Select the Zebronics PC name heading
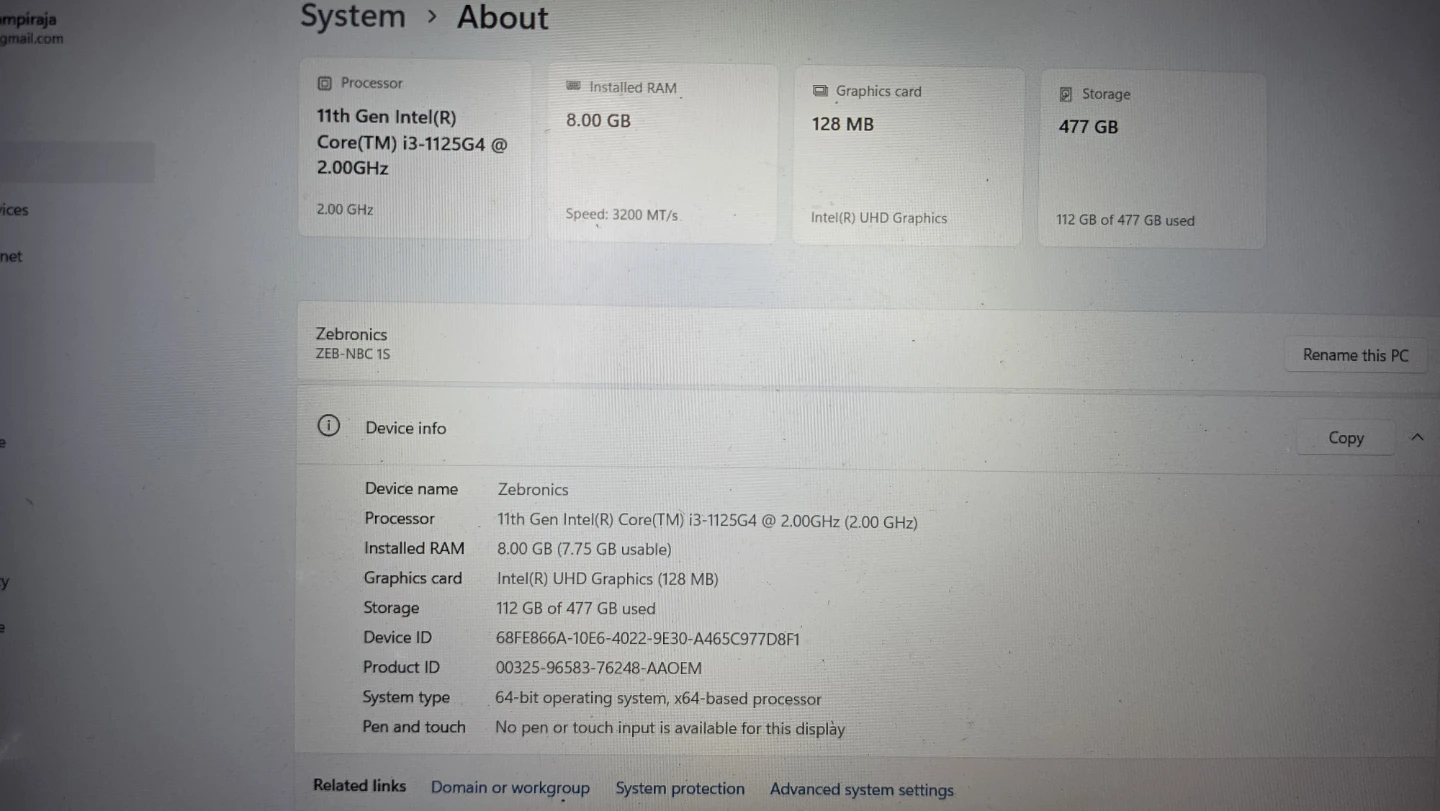Image resolution: width=1440 pixels, height=811 pixels. [x=351, y=334]
